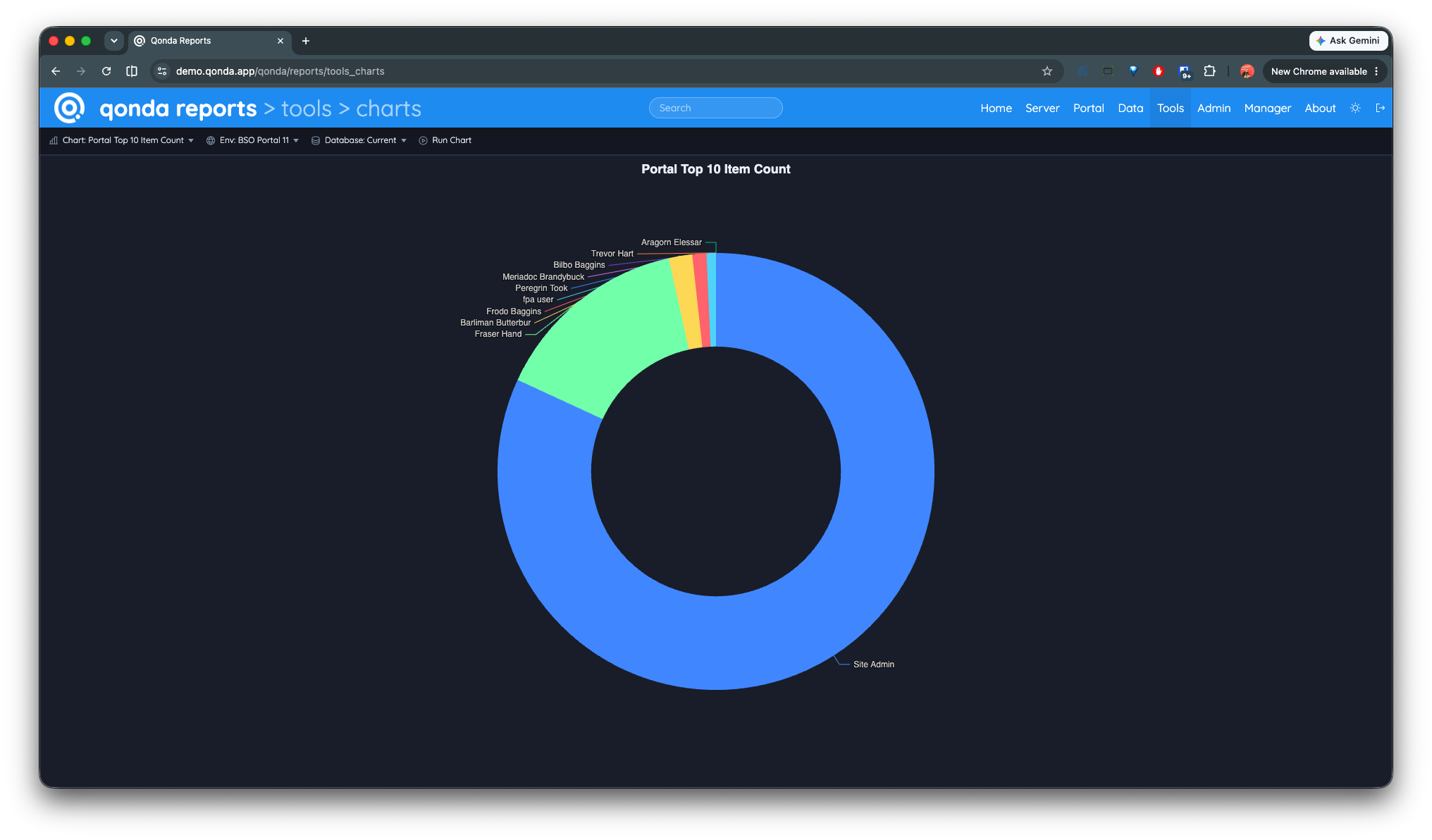The image size is (1432, 840).
Task: Open the Env: BSO Portal 11 dropdown
Action: click(253, 140)
